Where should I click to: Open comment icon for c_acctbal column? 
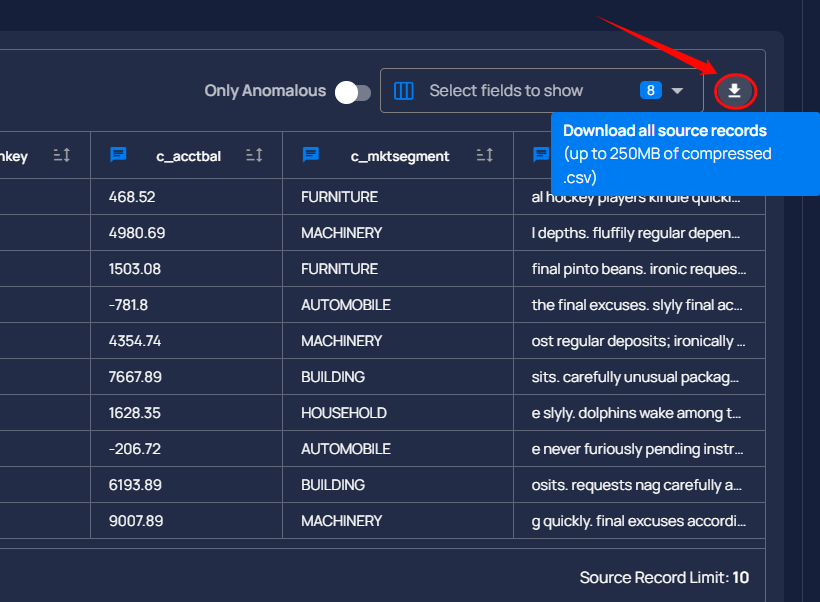(x=118, y=155)
